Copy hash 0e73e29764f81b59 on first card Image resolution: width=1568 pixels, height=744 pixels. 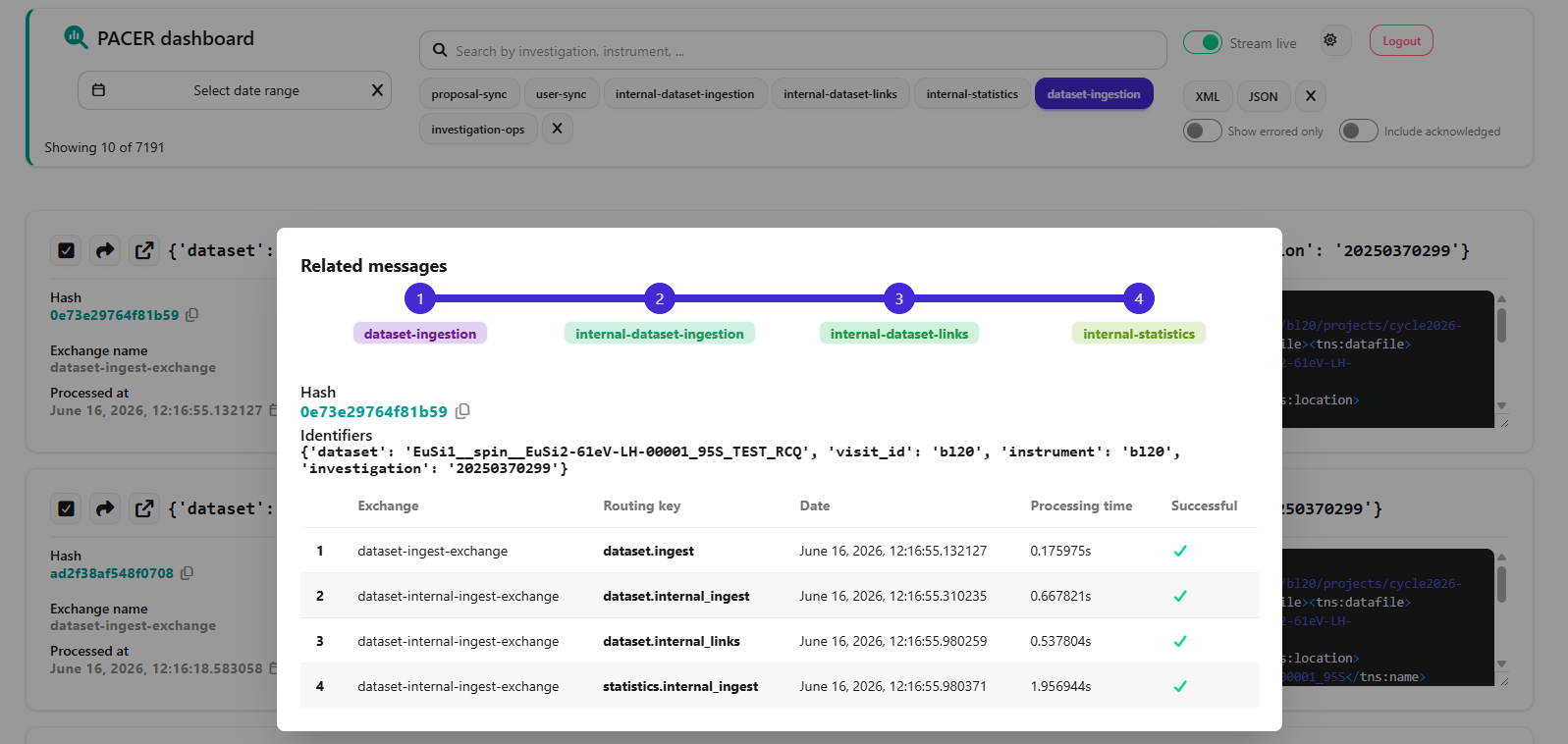192,315
